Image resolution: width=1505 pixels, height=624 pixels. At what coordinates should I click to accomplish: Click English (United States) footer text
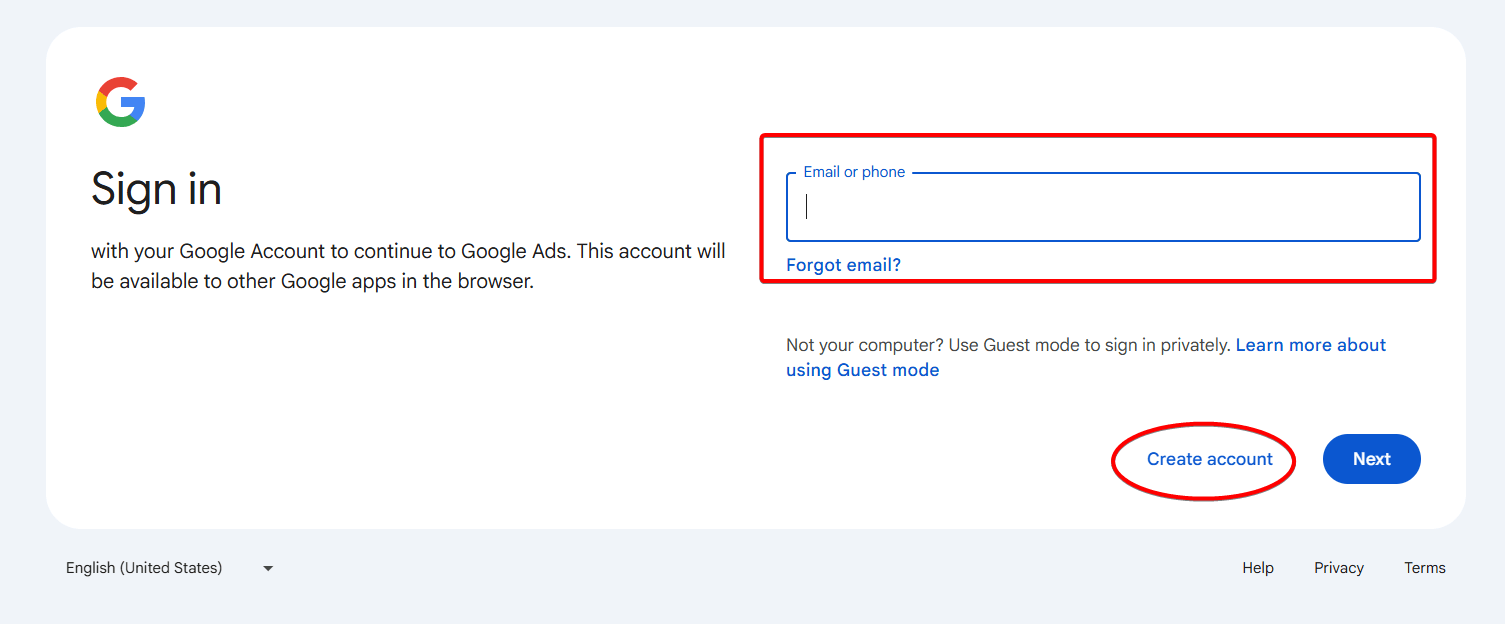[x=144, y=567]
